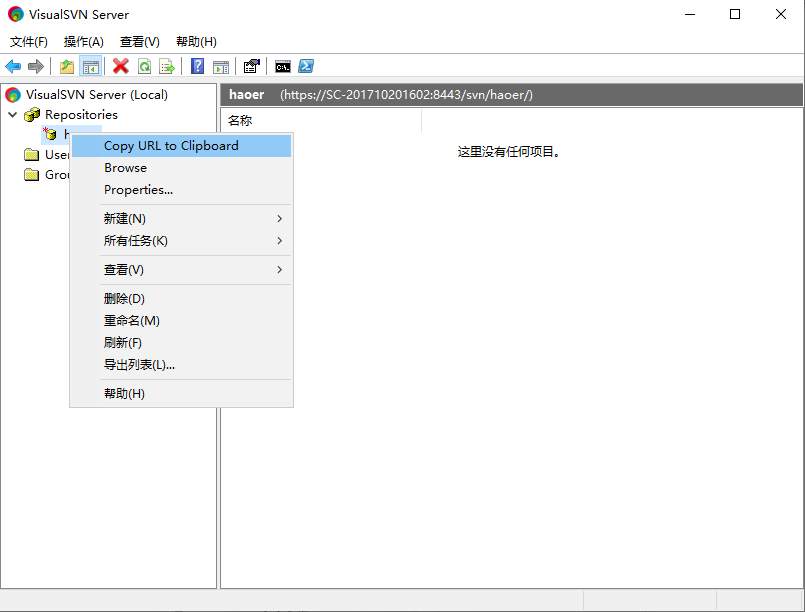The width and height of the screenshot is (805, 612).
Task: Expand the 新建(N) submenu arrow
Action: [279, 219]
